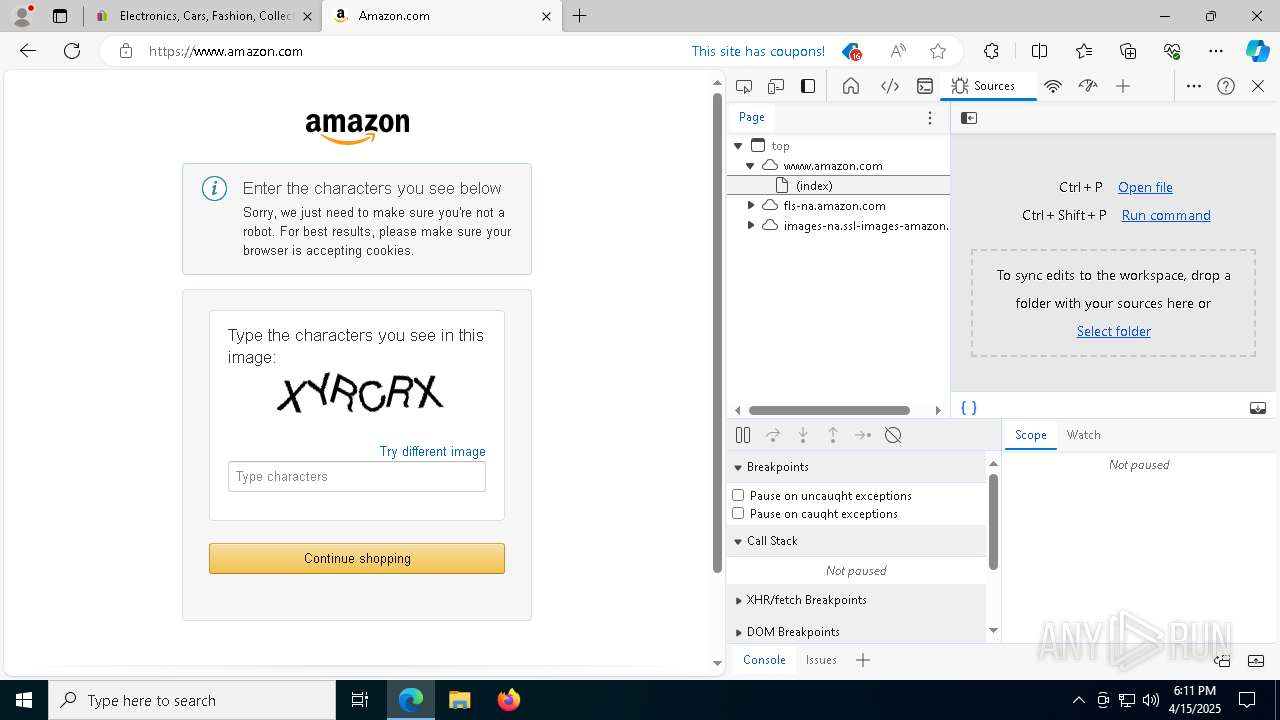Open browser Extensions puzzle icon
1280x720 pixels.
tap(991, 51)
